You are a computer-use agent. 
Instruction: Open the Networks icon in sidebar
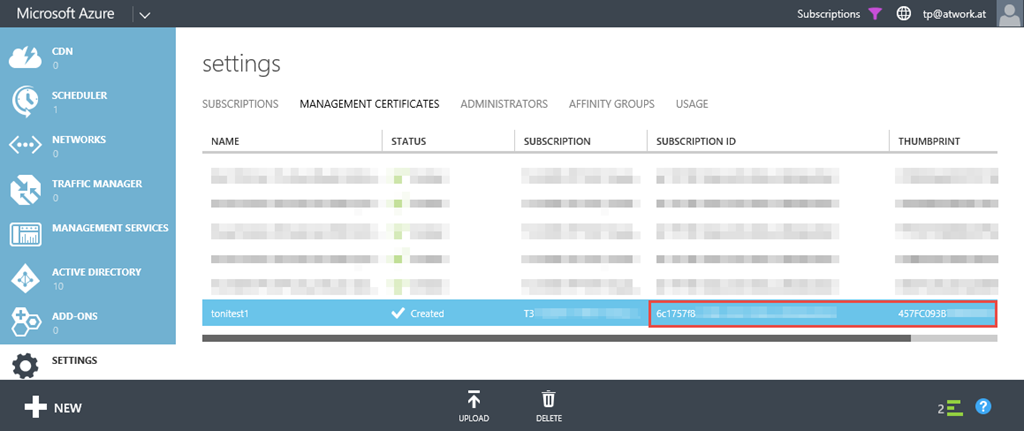point(25,146)
